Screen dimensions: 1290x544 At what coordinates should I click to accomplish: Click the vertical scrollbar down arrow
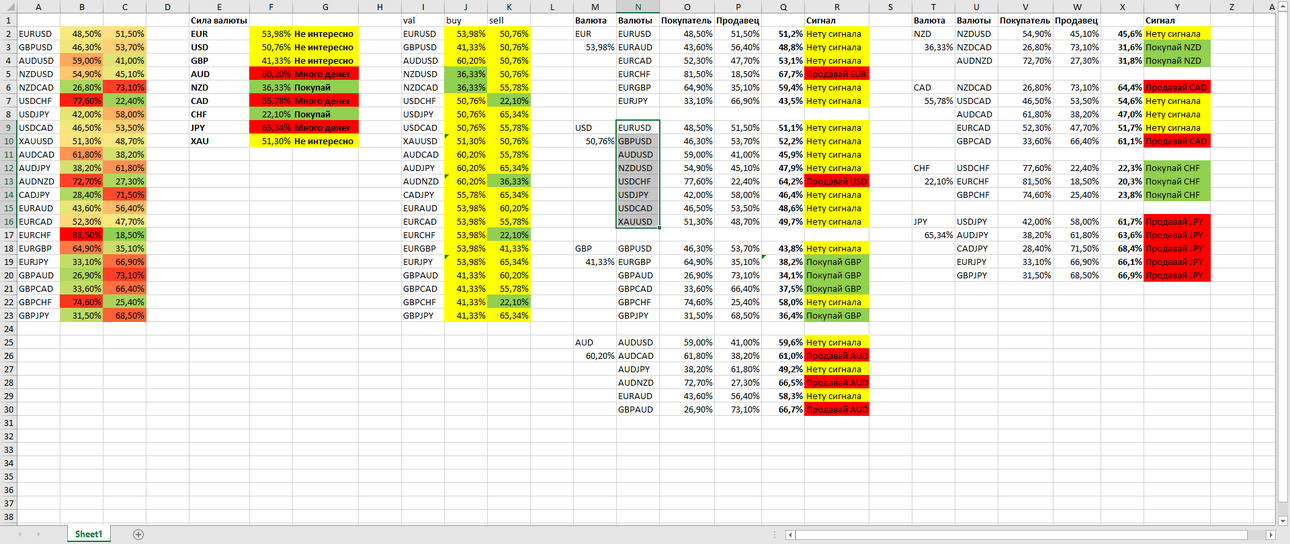[x=1283, y=520]
